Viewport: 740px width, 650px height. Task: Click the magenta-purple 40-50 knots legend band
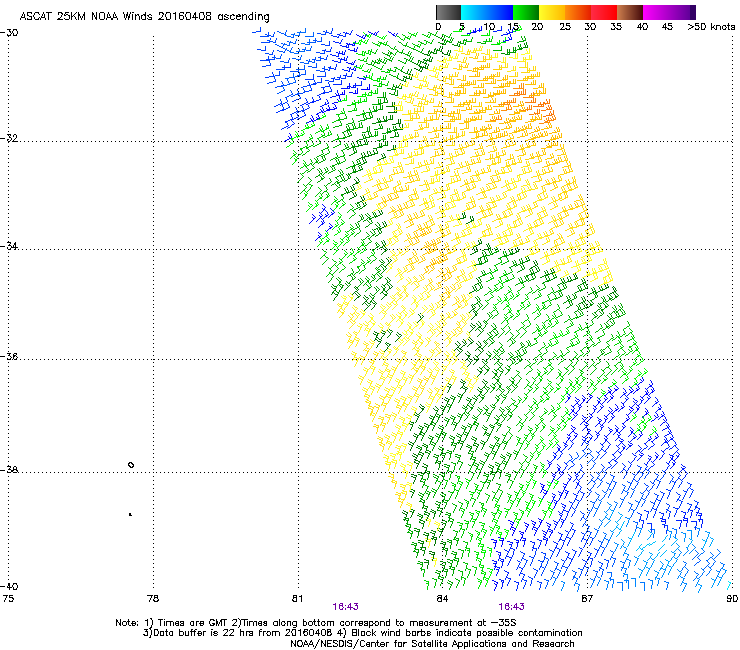click(669, 13)
